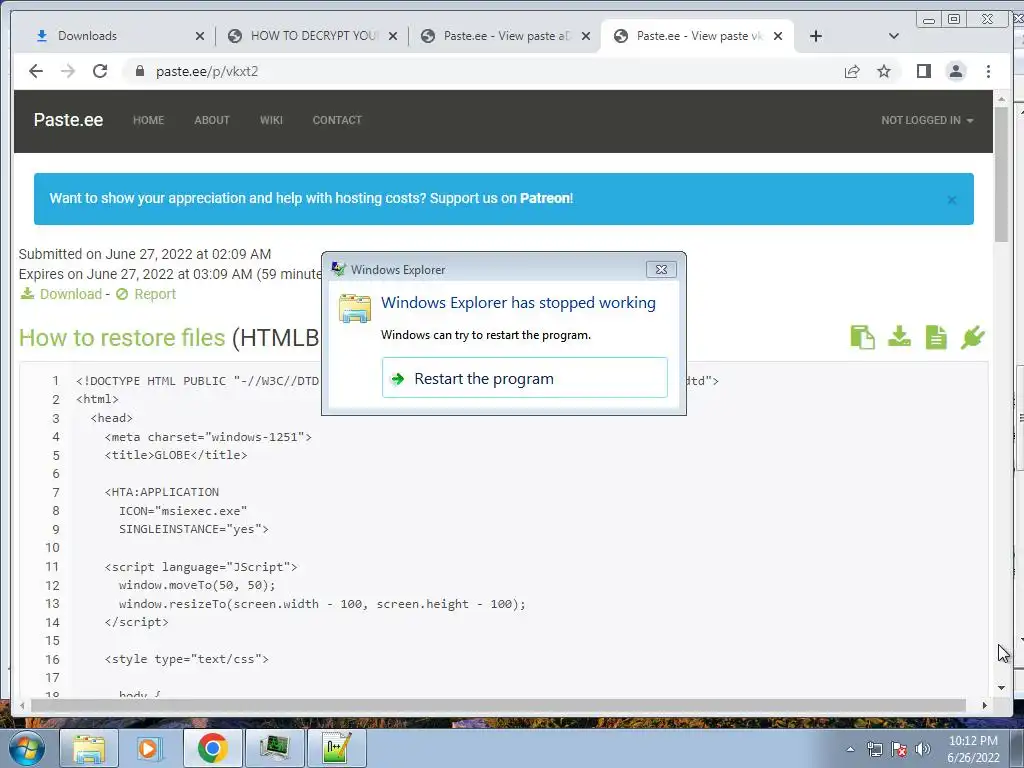View raw paste with the document icon
This screenshot has width=1024, height=768.
(936, 338)
